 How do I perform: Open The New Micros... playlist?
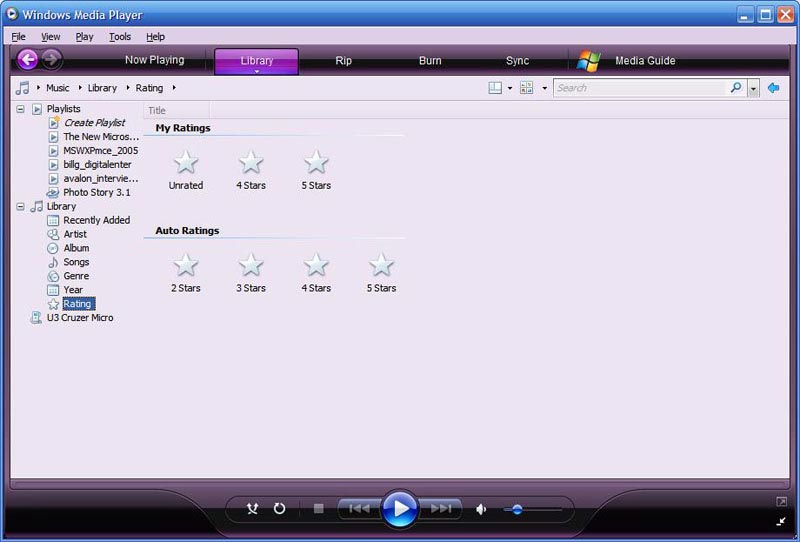(x=101, y=136)
